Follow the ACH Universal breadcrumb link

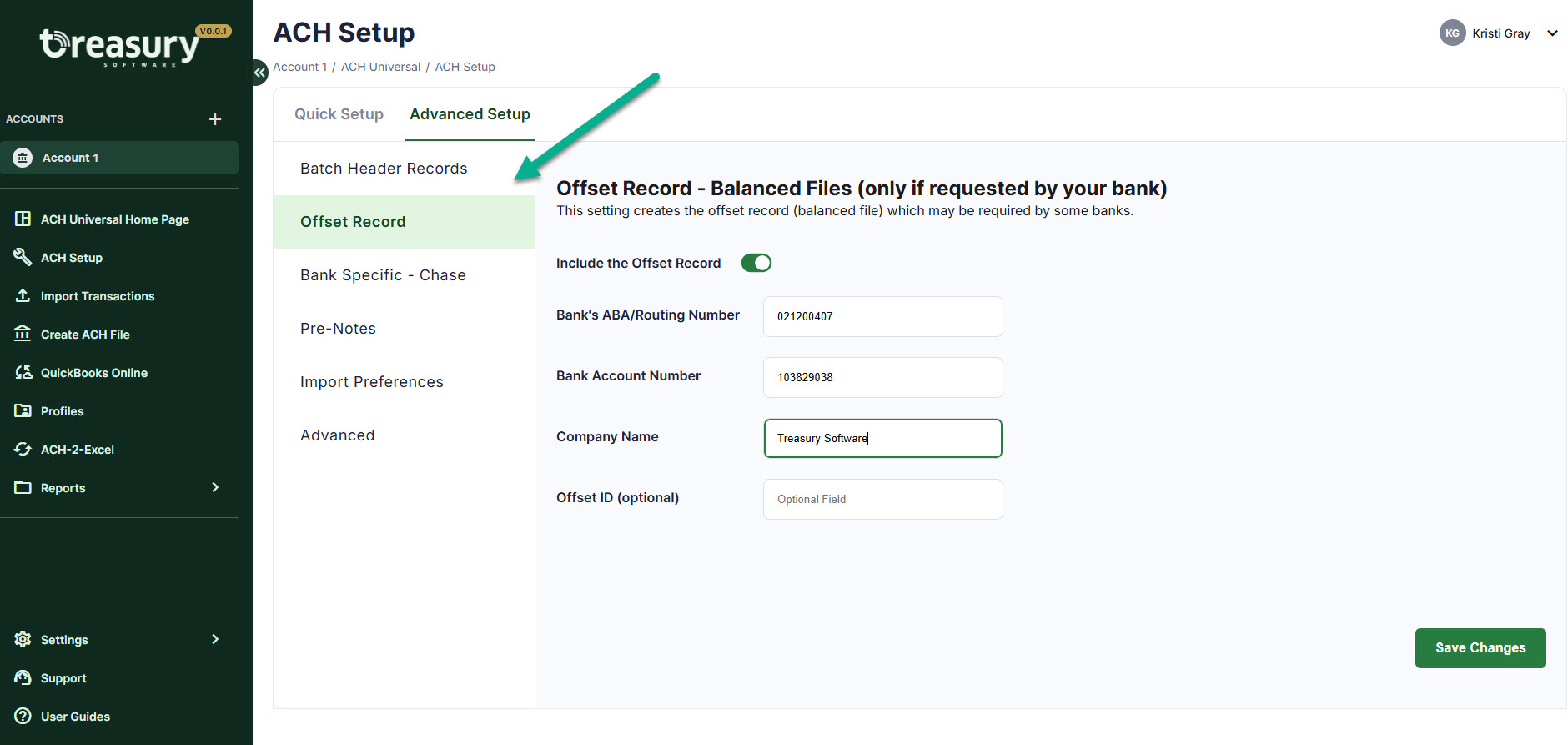(380, 67)
